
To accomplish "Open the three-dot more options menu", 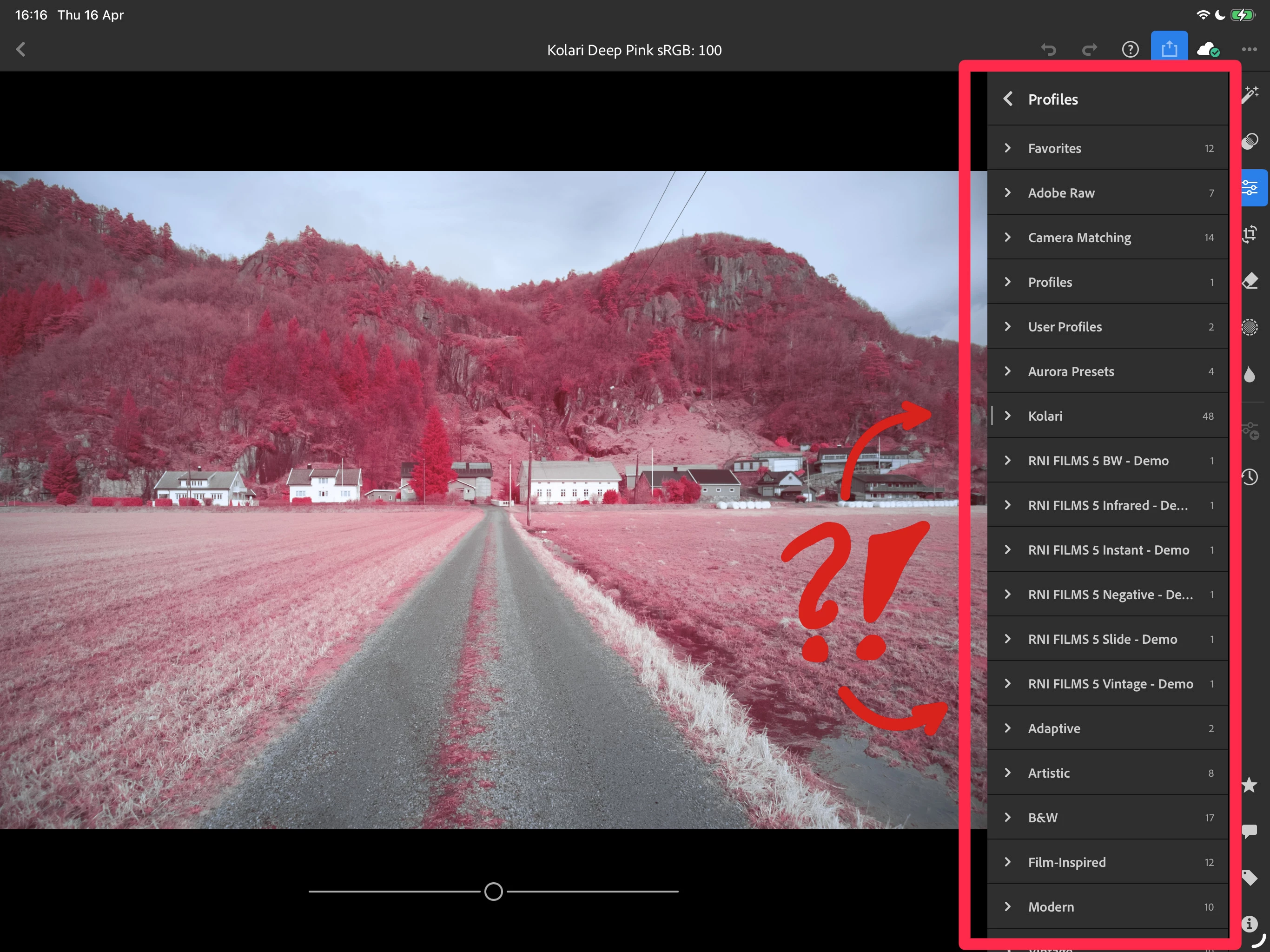I will coord(1249,50).
